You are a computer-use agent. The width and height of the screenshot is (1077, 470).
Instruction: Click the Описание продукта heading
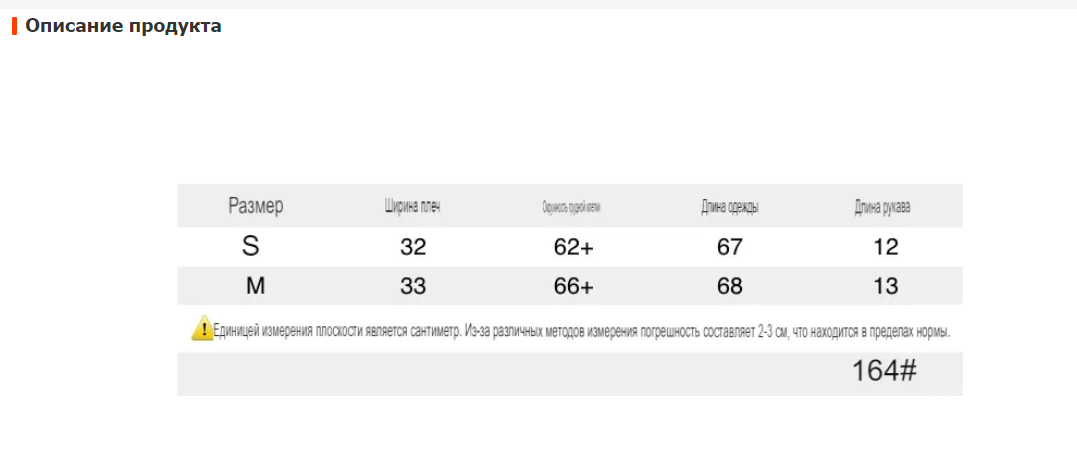(124, 27)
